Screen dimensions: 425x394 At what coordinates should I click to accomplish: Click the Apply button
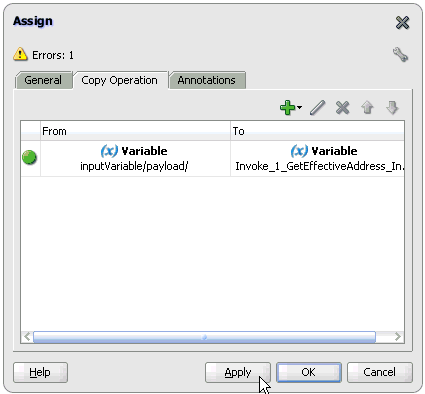pyautogui.click(x=238, y=372)
